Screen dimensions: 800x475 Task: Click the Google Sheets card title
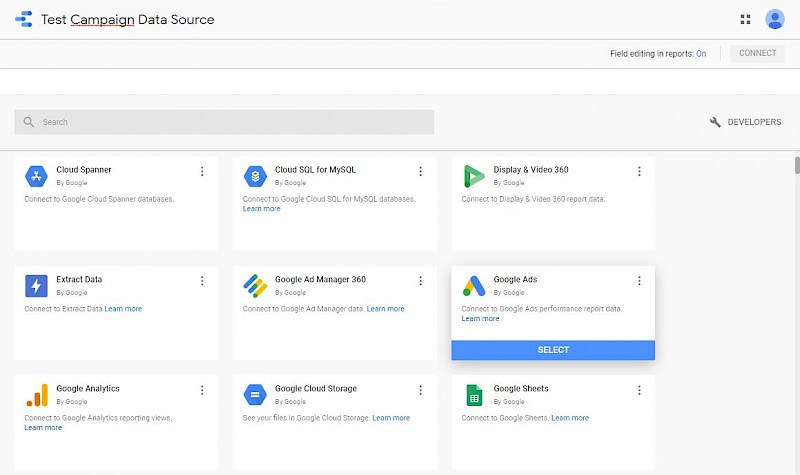pos(521,388)
